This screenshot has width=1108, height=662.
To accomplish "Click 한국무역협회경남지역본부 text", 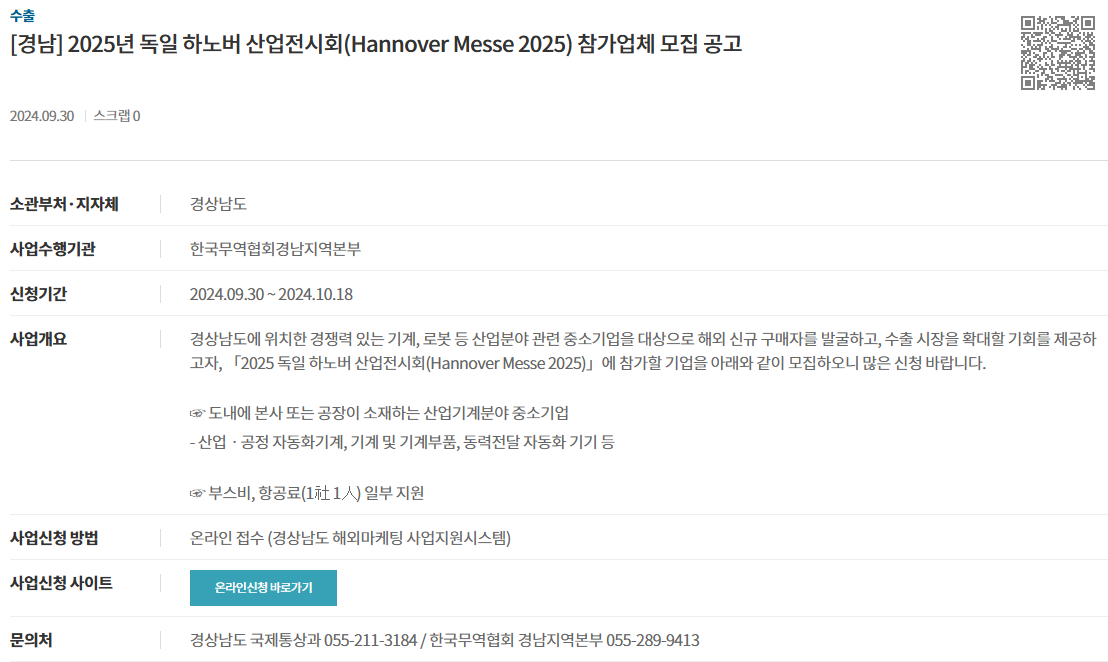I will click(x=276, y=249).
